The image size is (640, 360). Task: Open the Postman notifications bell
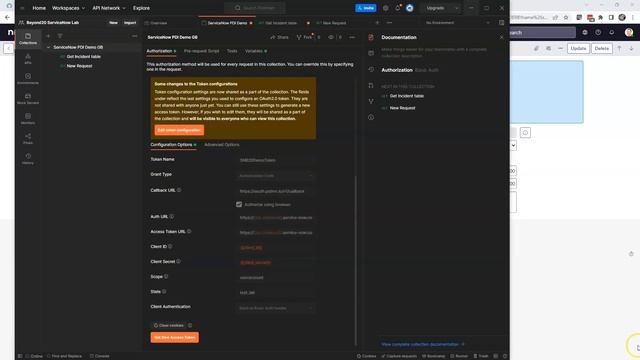(398, 8)
